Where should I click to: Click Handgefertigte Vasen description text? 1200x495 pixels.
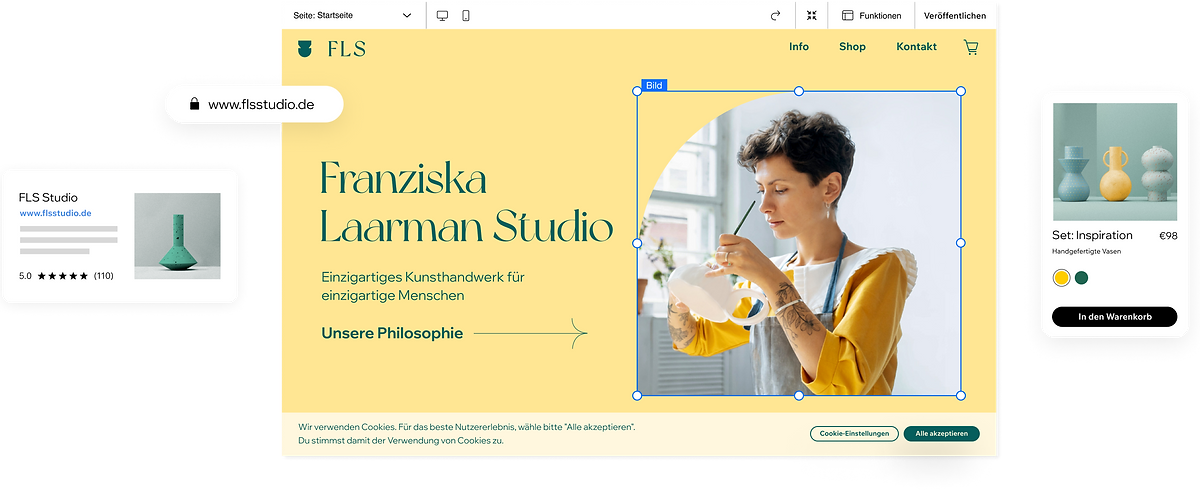click(1086, 253)
